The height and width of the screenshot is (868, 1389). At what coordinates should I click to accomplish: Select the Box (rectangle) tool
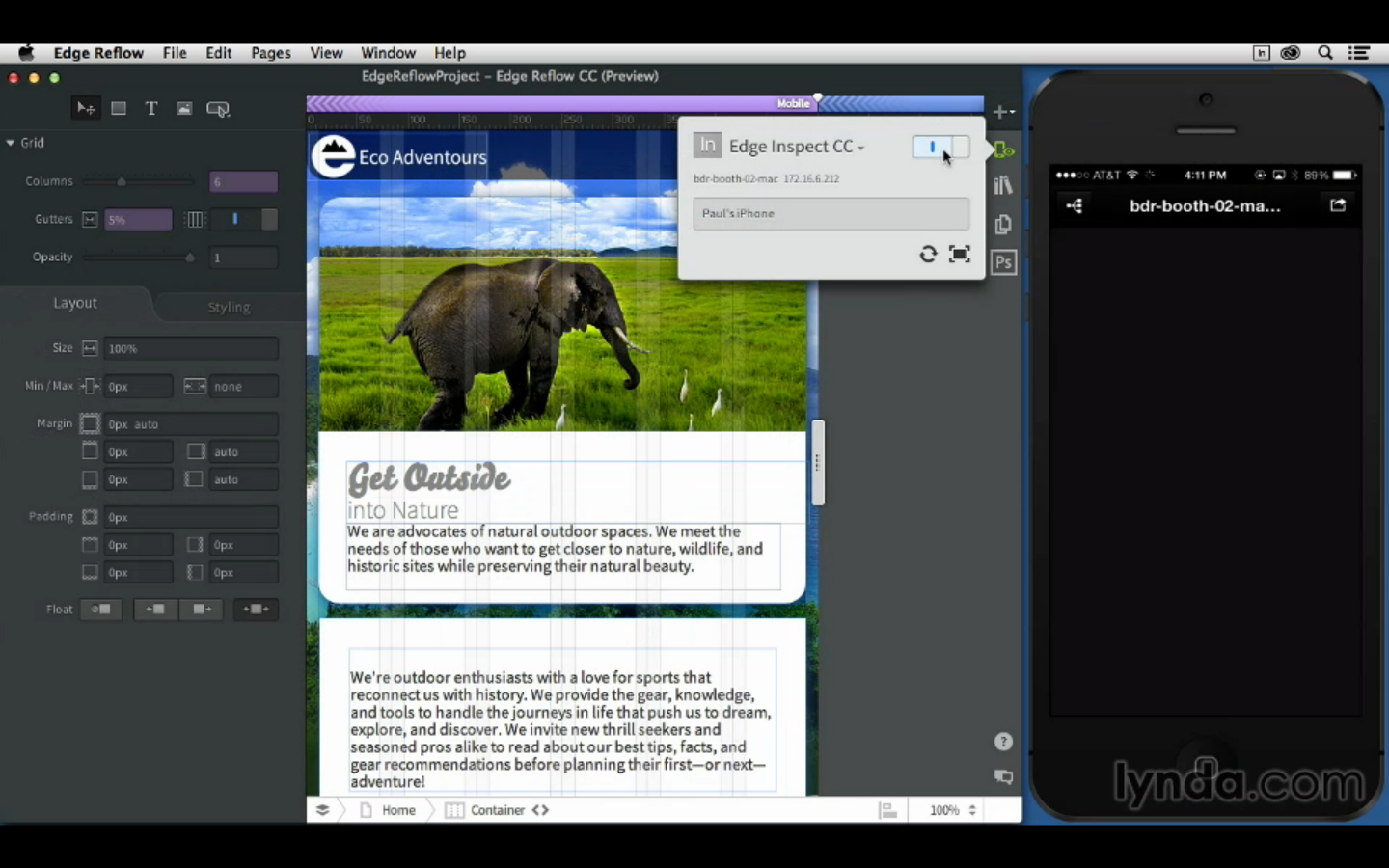tap(119, 109)
